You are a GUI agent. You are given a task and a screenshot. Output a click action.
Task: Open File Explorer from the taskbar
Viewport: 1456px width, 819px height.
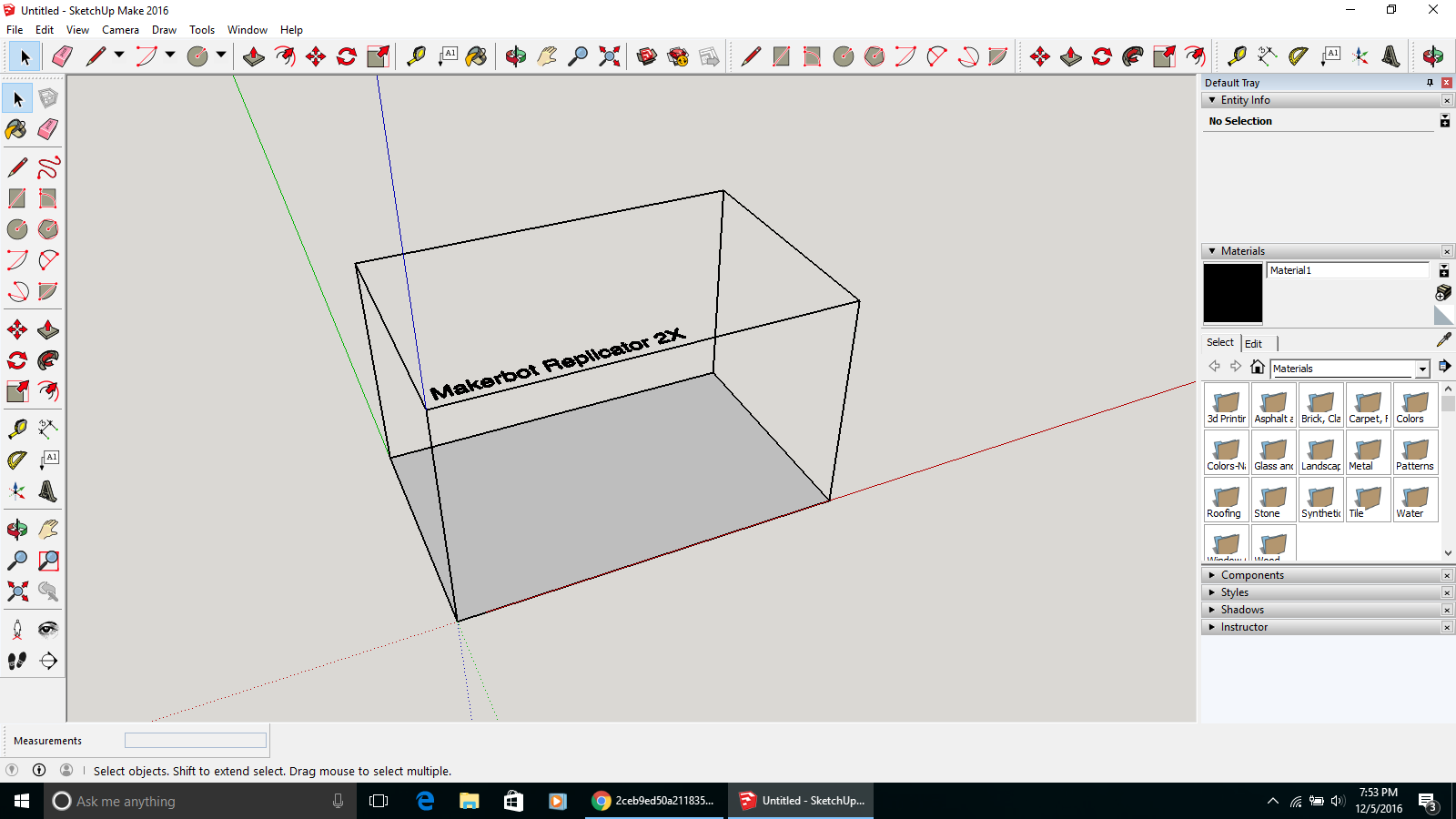469,801
